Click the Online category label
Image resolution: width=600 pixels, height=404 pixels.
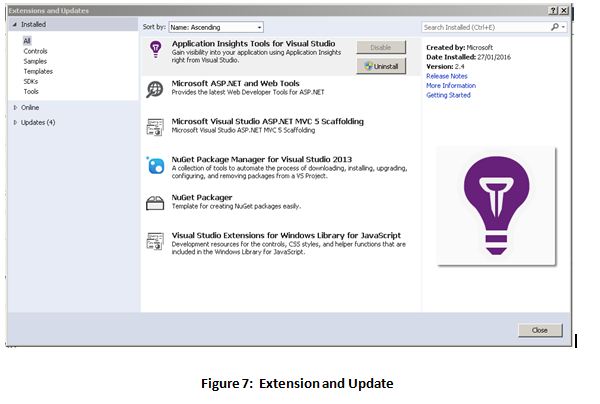coord(30,108)
